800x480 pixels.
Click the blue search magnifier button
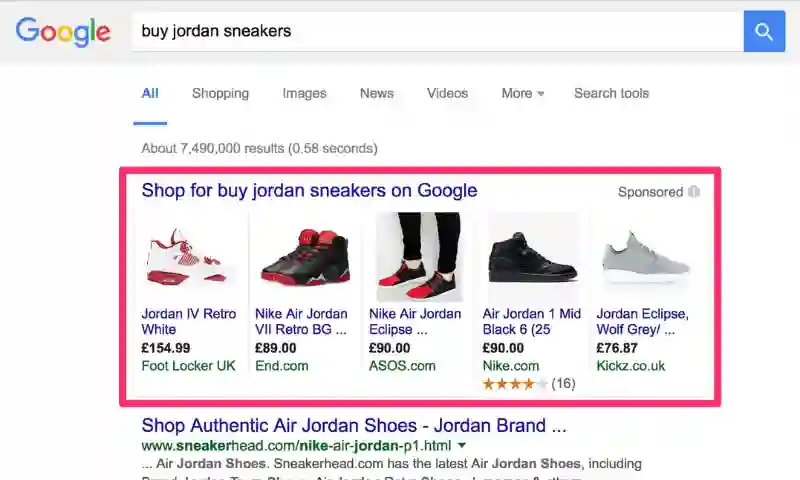click(764, 31)
